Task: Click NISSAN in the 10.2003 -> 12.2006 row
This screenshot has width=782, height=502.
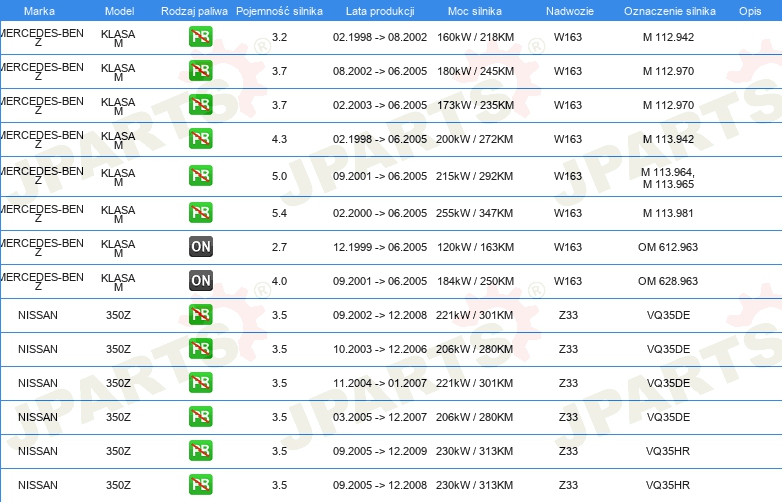Action: [x=38, y=349]
